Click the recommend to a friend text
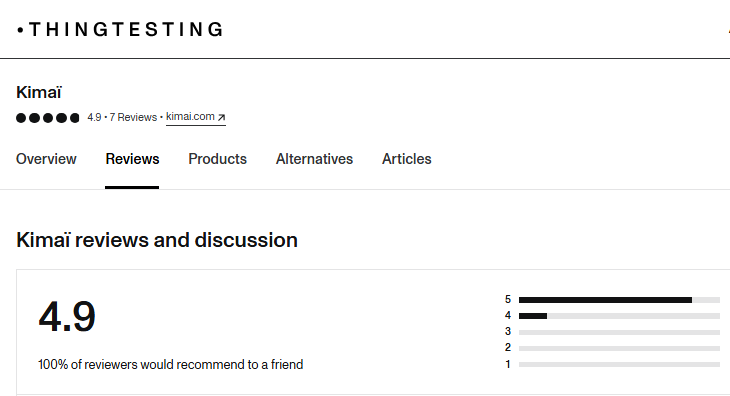730x396 pixels. click(x=170, y=364)
